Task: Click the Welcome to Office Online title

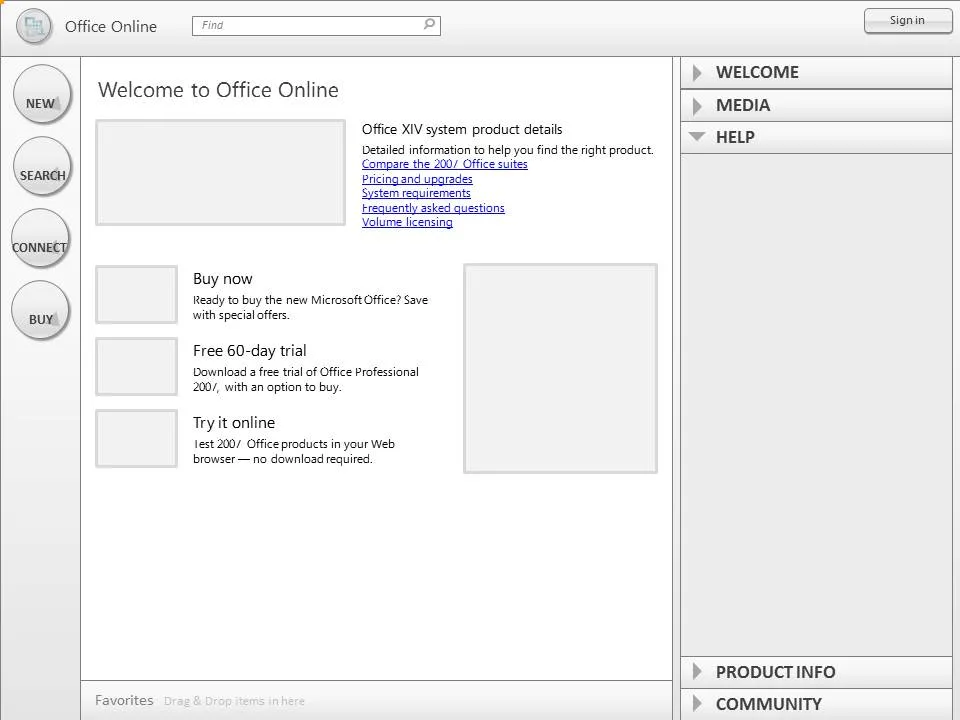Action: (218, 90)
